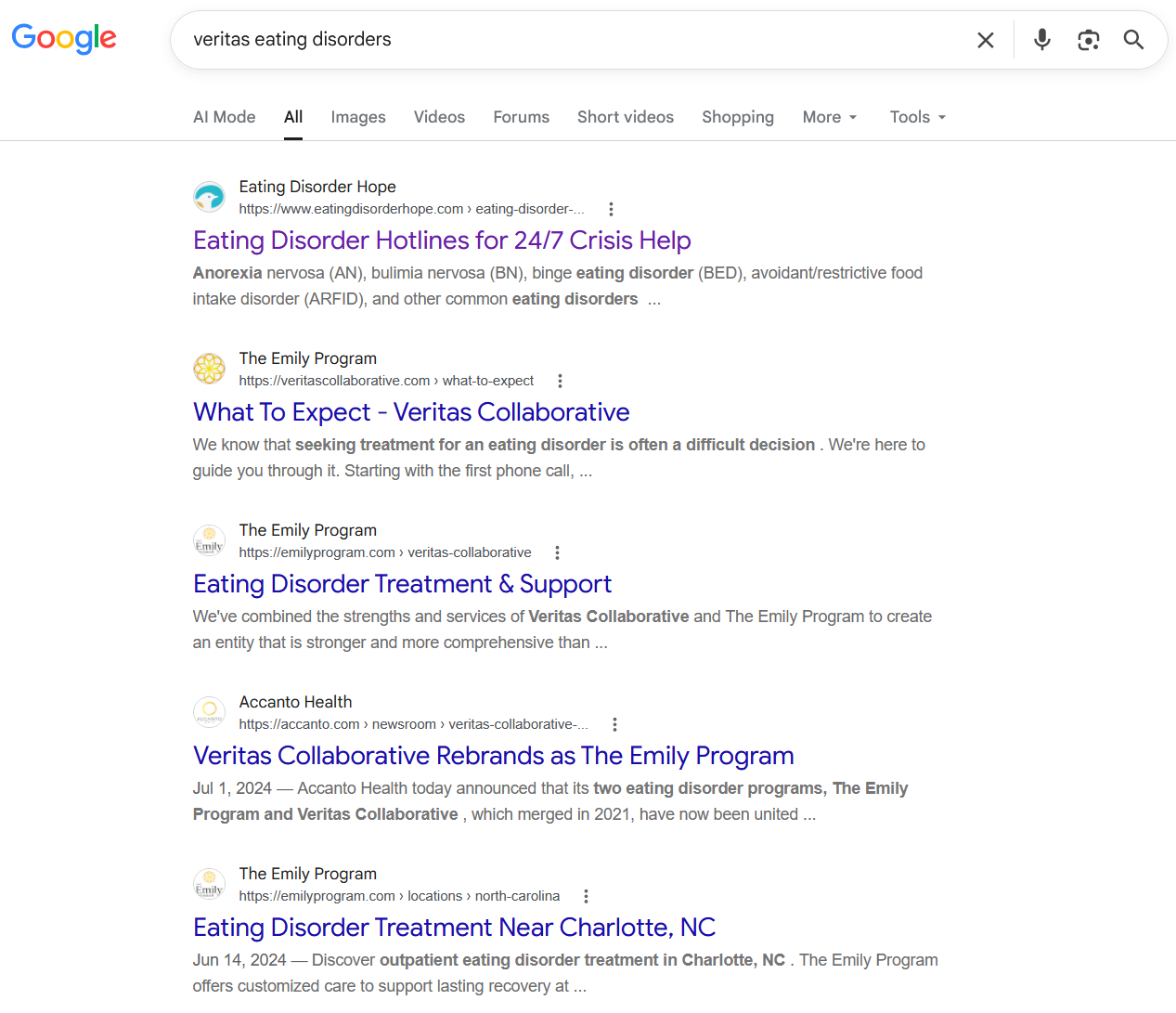Viewport: 1176px width, 1013px height.
Task: Open options menu for emilyprogram.com veritas-collaborative result
Action: pyautogui.click(x=557, y=552)
